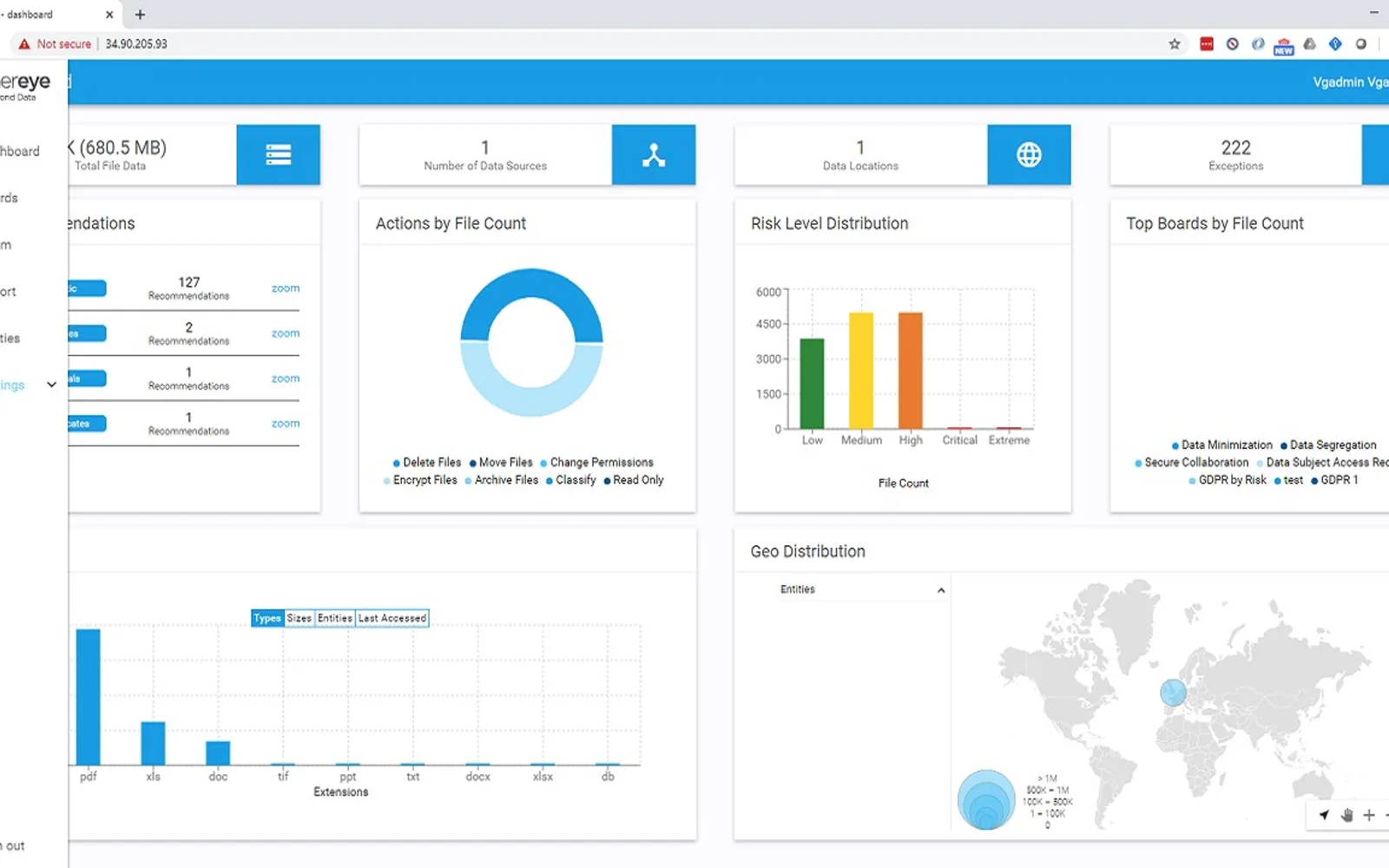
Task: Click the GDPR 1 legend label
Action: [x=1340, y=480]
